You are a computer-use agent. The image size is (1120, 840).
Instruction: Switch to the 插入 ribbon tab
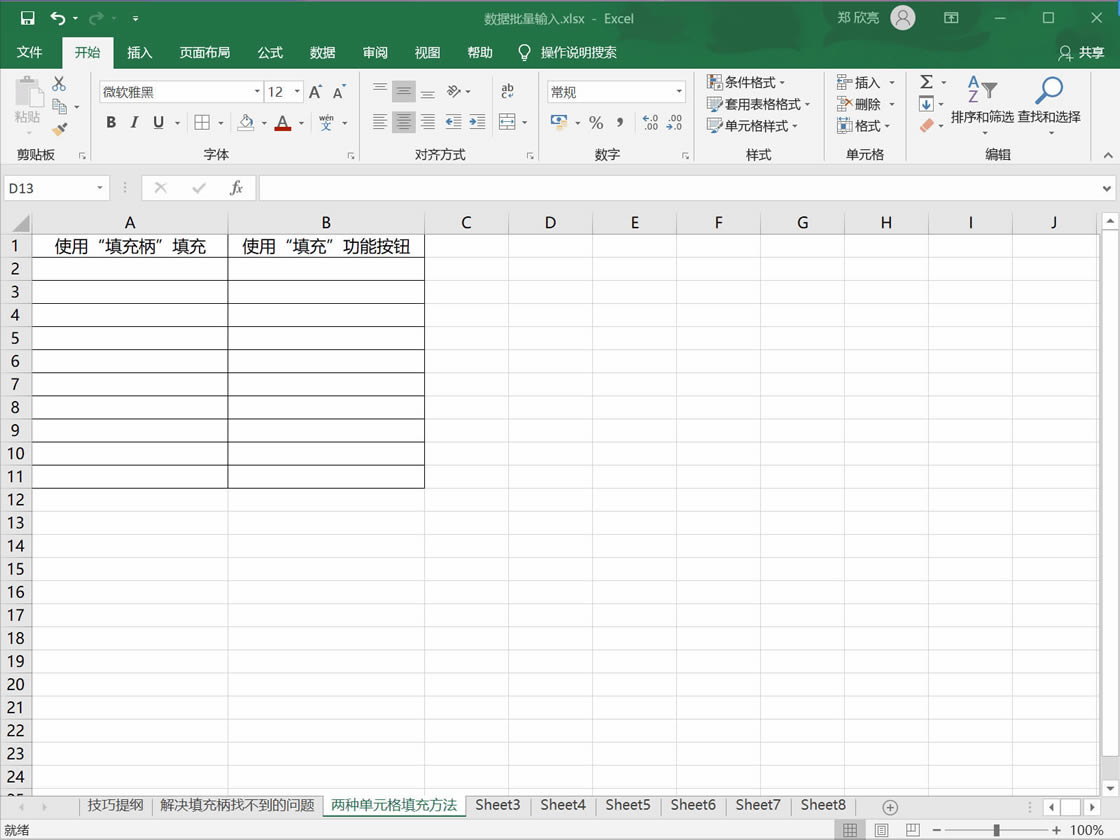click(x=139, y=52)
